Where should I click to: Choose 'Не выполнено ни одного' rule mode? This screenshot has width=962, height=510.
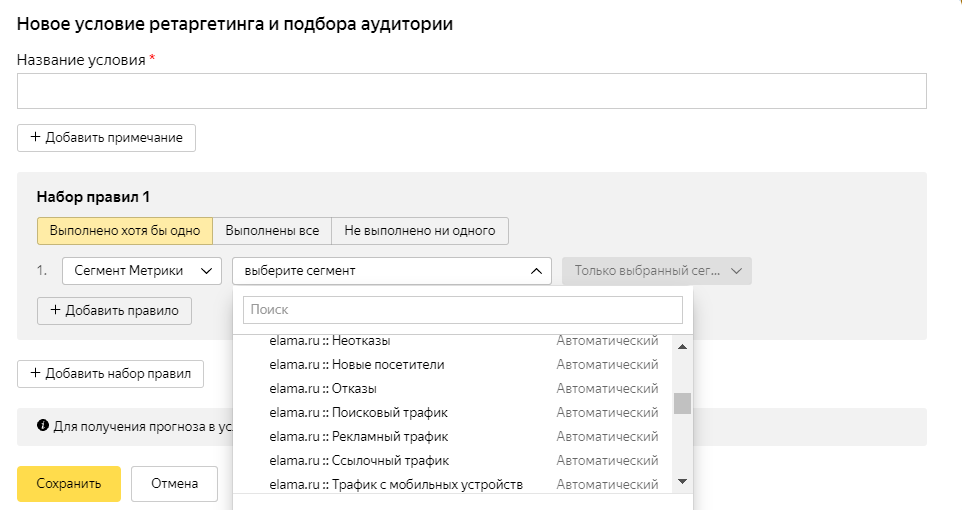tap(420, 231)
